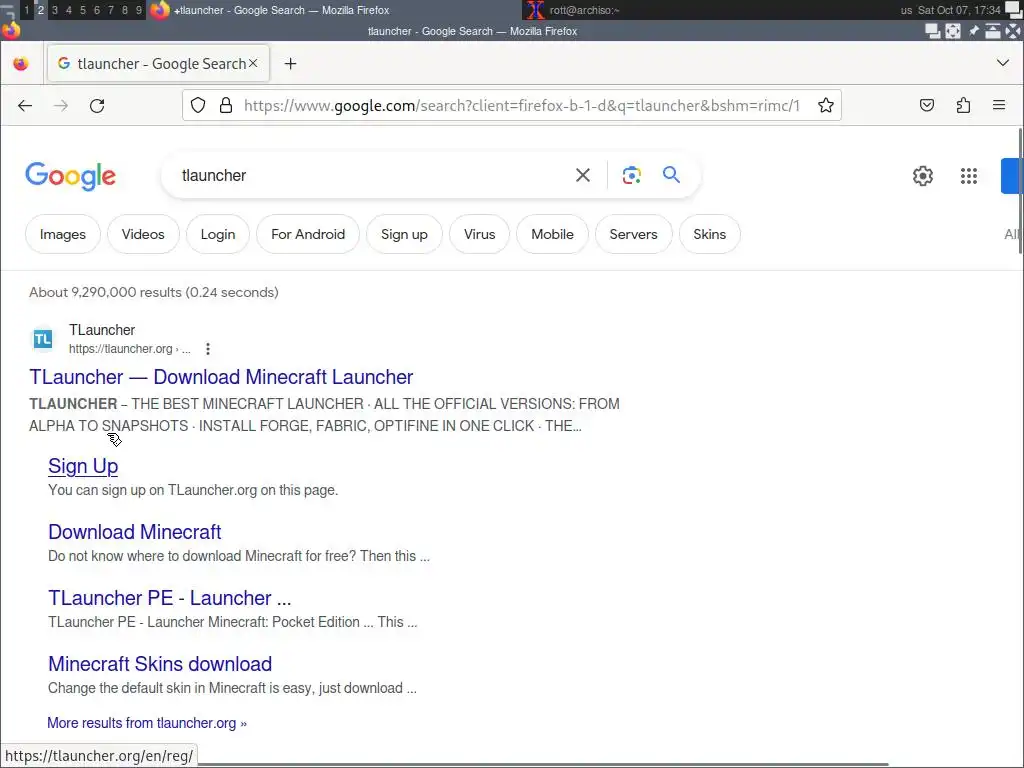Open the tracking protection shield icon
Viewport: 1024px width, 768px height.
(198, 105)
